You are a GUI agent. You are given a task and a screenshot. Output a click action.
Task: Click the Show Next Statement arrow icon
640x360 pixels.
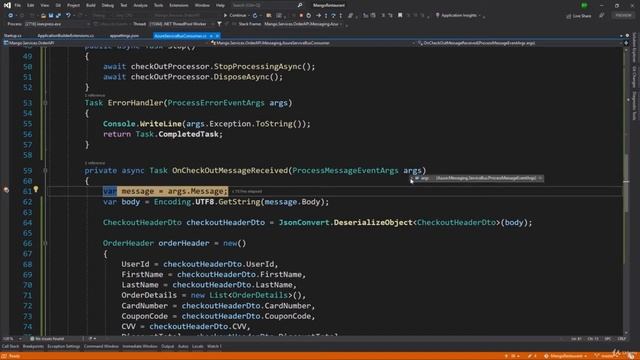[318, 16]
